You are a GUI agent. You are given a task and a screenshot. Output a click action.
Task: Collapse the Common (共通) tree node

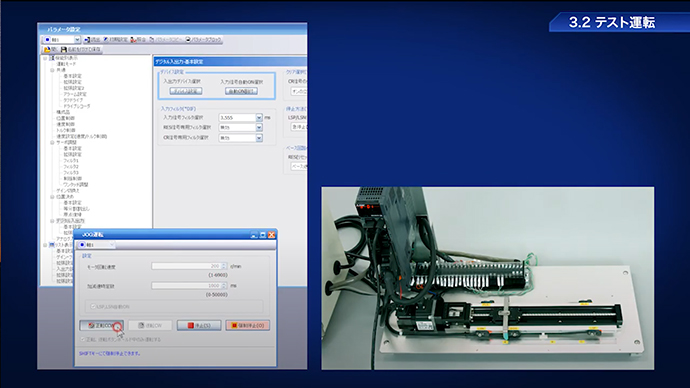click(x=52, y=70)
